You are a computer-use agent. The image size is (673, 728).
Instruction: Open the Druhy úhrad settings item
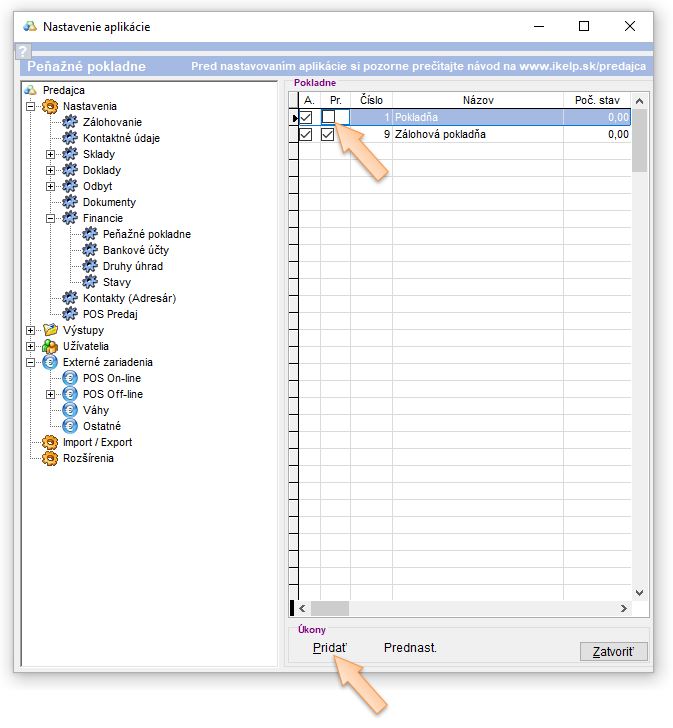click(x=132, y=266)
